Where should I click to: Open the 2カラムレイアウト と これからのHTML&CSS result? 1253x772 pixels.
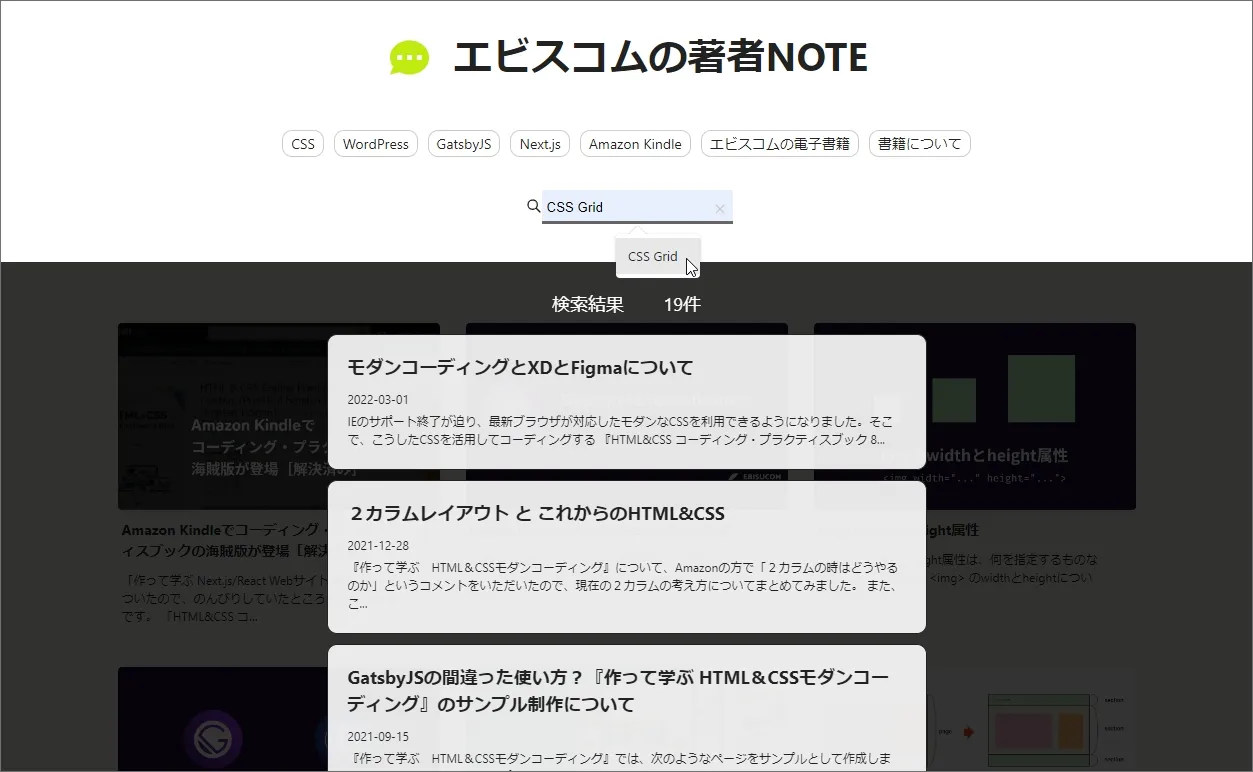(536, 514)
